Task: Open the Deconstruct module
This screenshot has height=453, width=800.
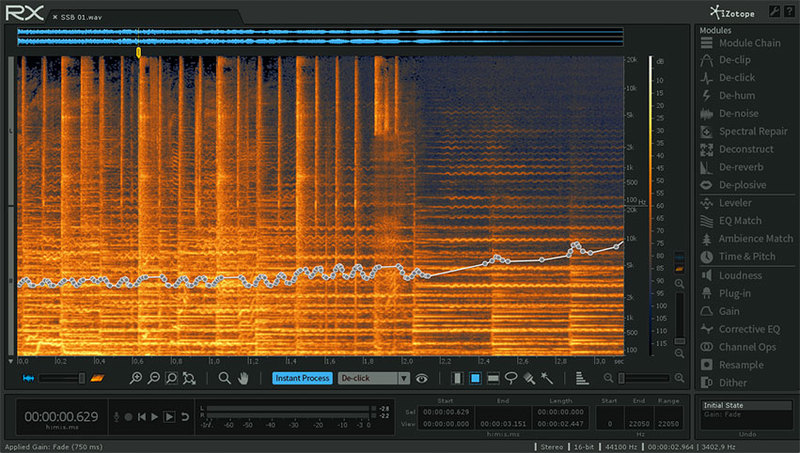Action: (x=737, y=149)
